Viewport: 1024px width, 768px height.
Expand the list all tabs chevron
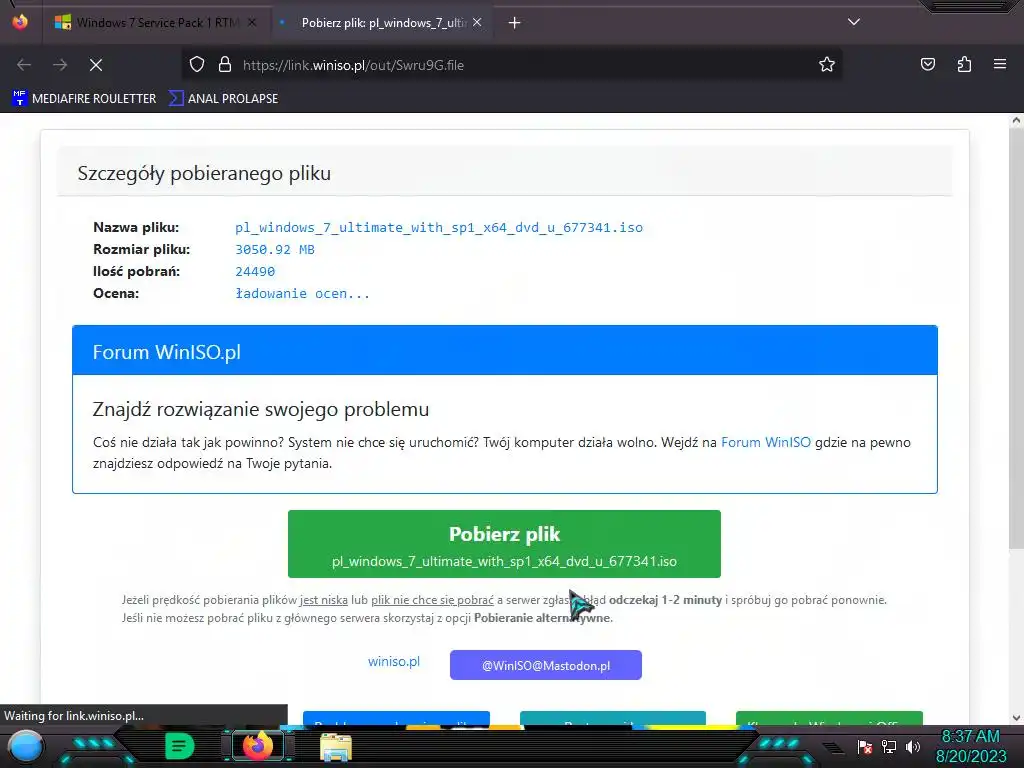coord(854,22)
